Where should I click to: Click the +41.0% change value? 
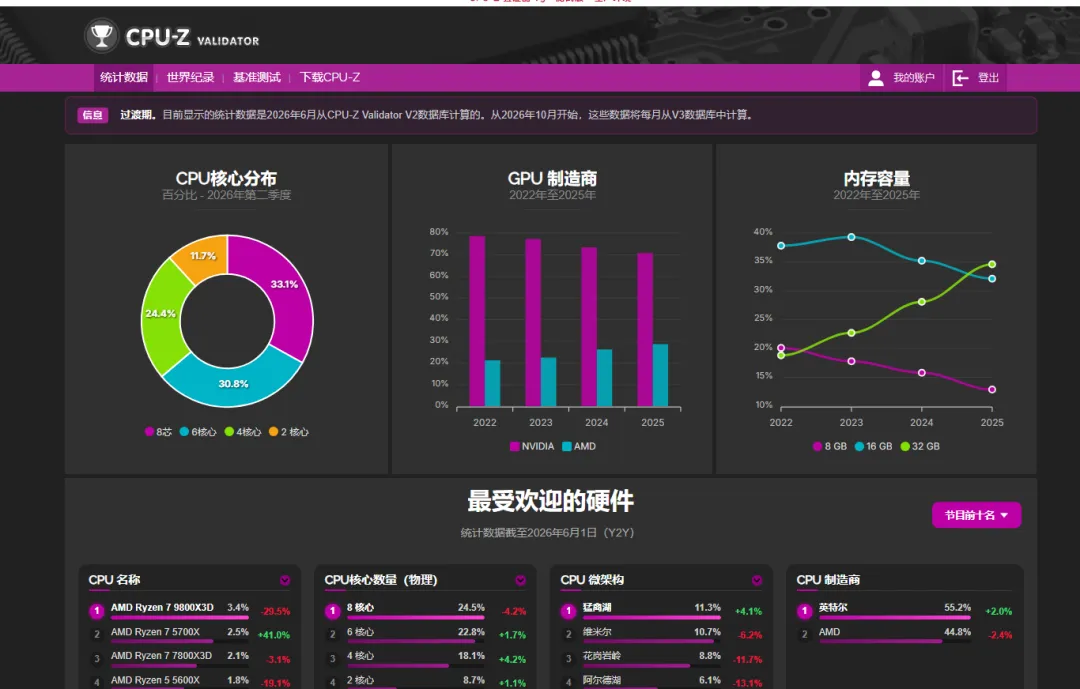tap(273, 635)
